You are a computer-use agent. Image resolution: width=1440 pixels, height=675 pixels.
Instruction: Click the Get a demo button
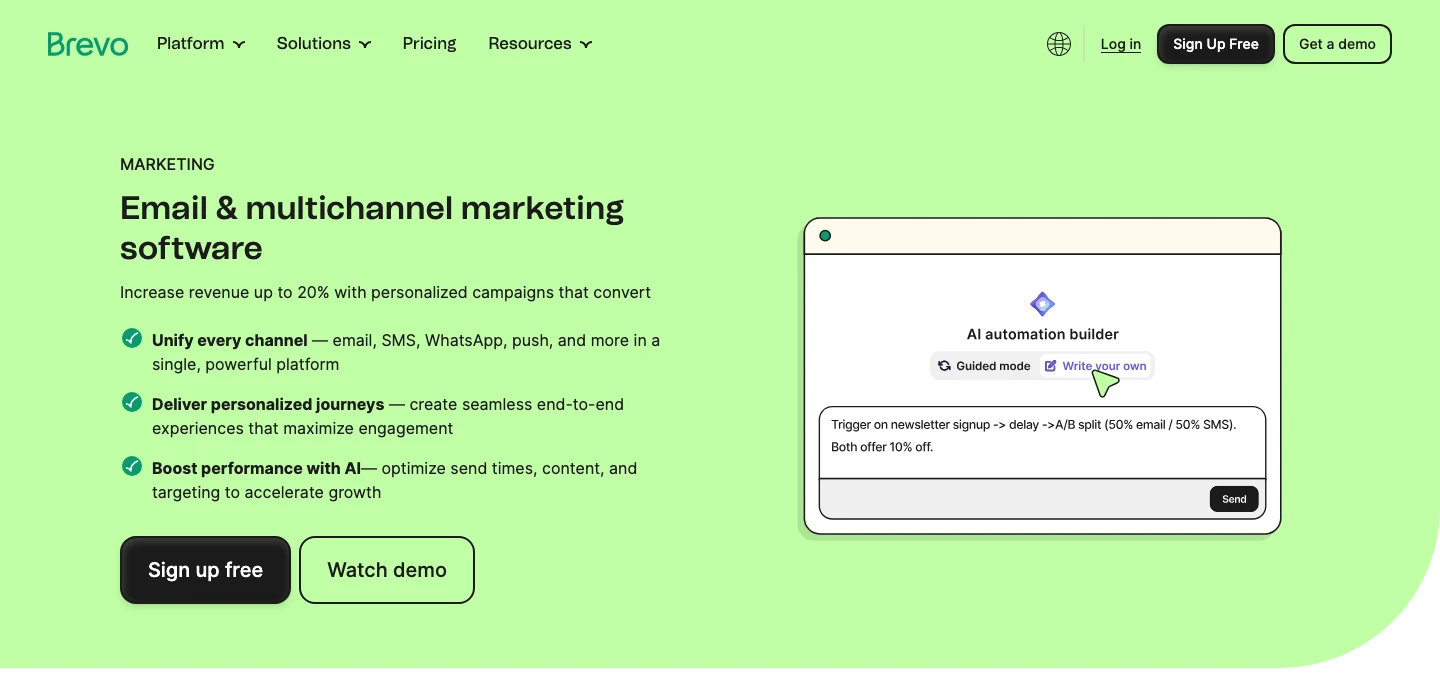tap(1337, 44)
